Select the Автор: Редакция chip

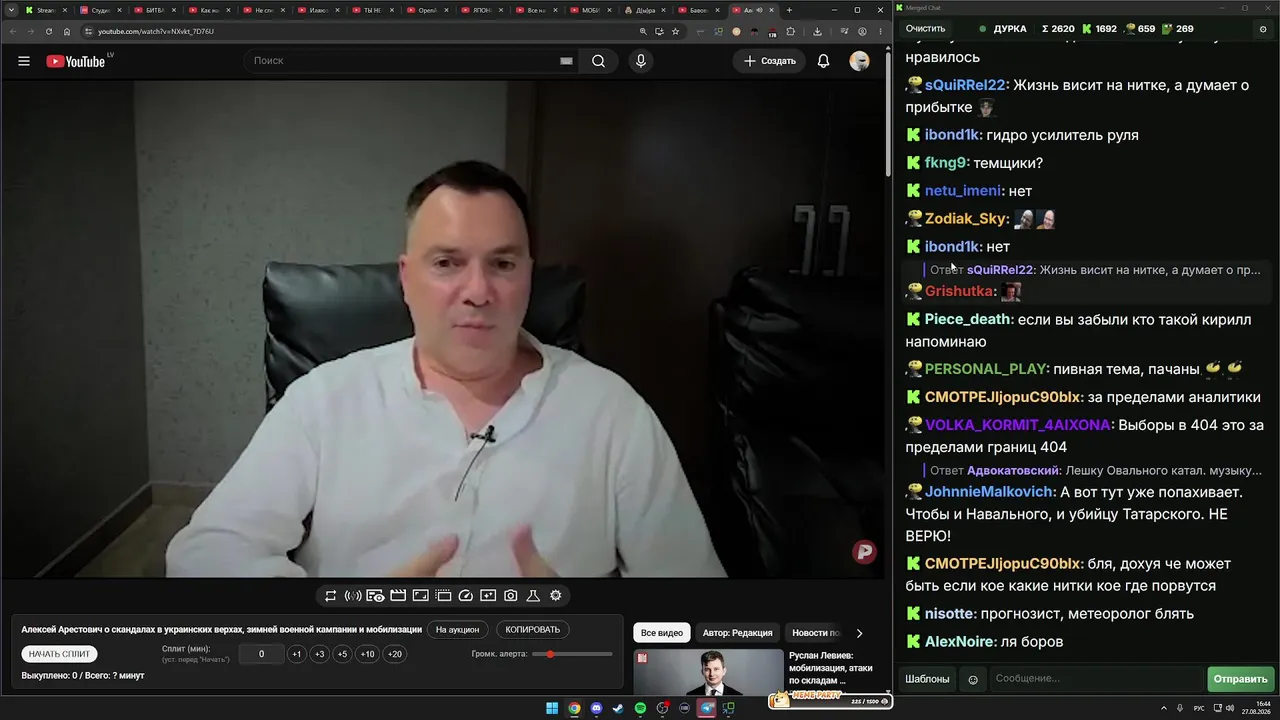coord(737,633)
